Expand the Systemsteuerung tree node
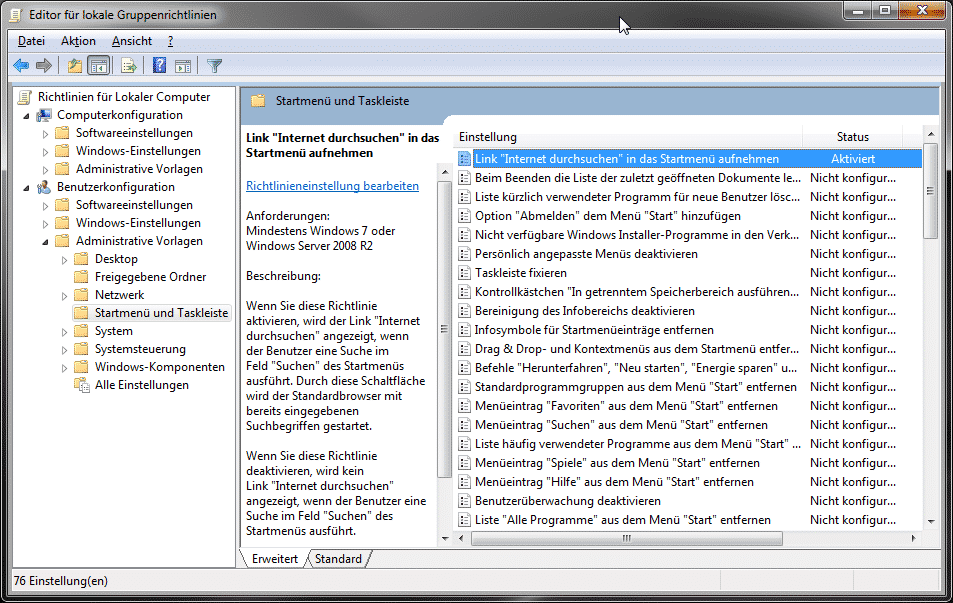953x603 pixels. coord(64,350)
